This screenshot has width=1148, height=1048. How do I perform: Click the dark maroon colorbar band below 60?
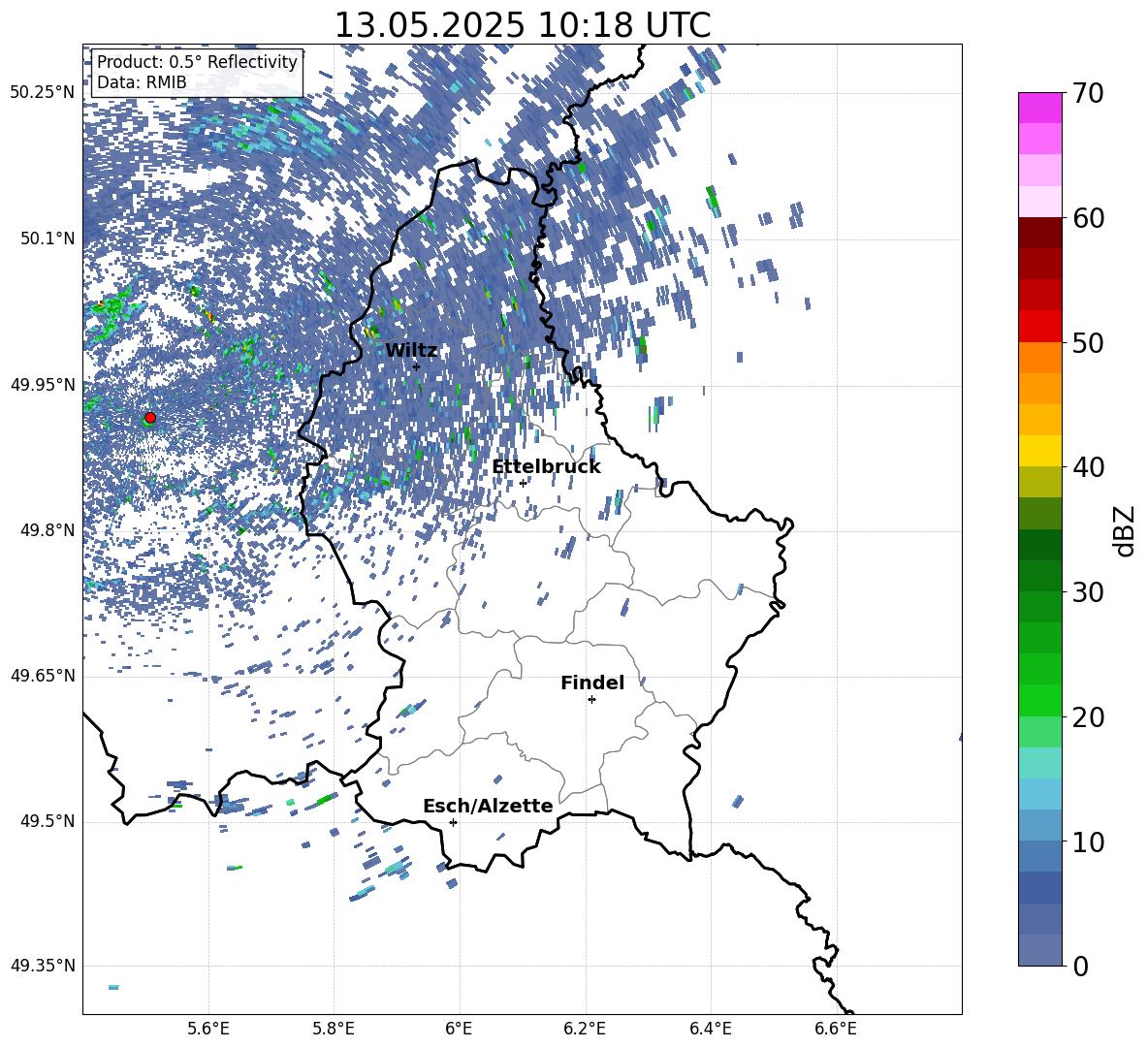click(1039, 234)
